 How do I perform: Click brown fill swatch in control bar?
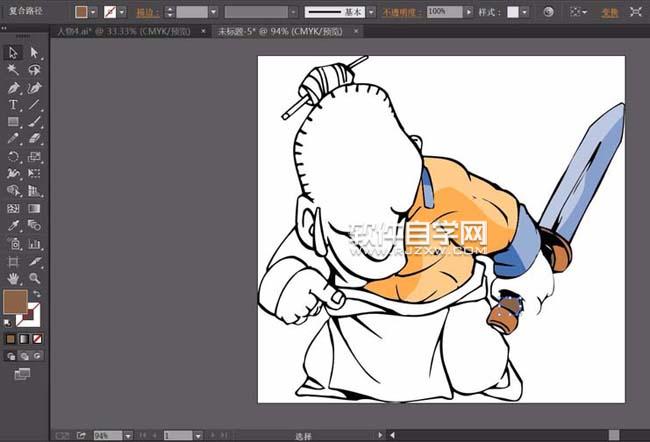point(81,12)
